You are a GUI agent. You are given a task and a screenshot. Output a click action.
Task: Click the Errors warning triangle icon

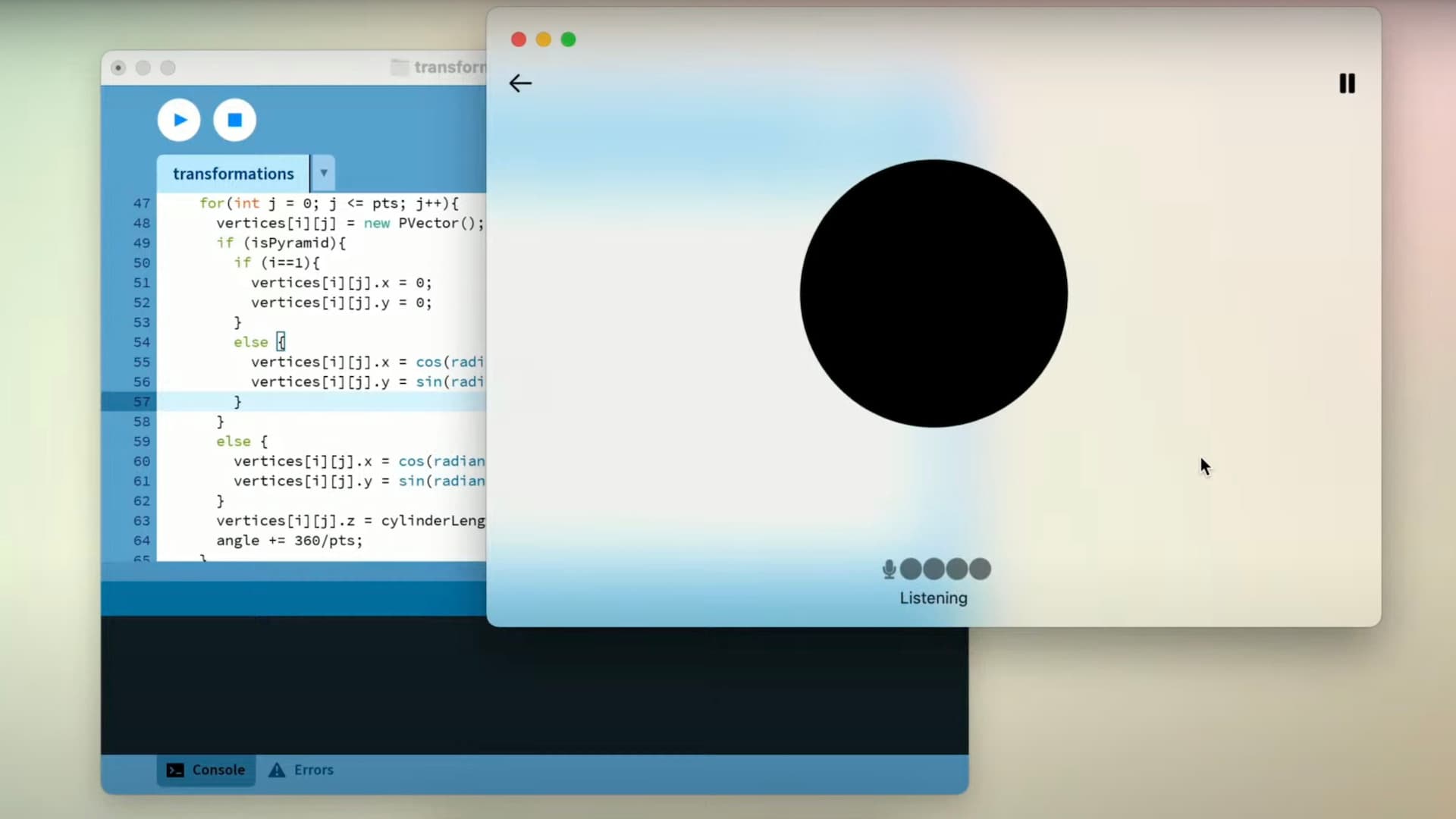(277, 770)
